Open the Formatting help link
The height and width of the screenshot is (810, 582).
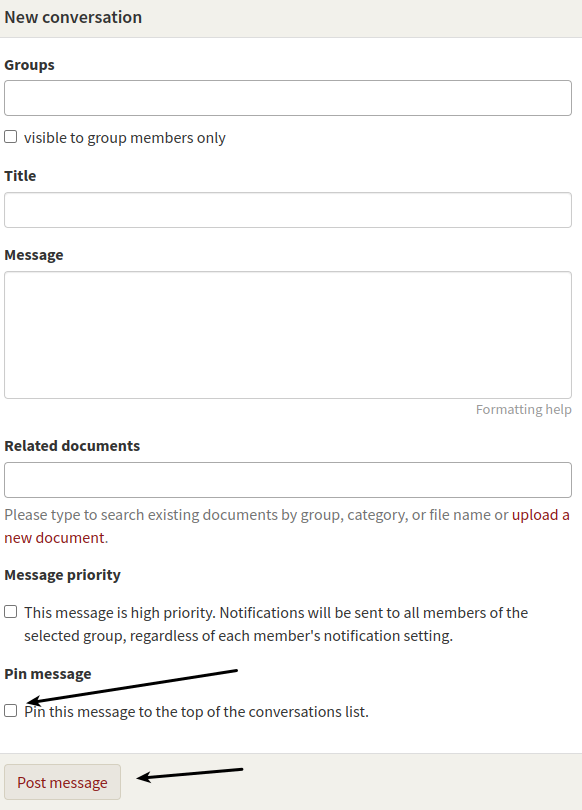523,409
